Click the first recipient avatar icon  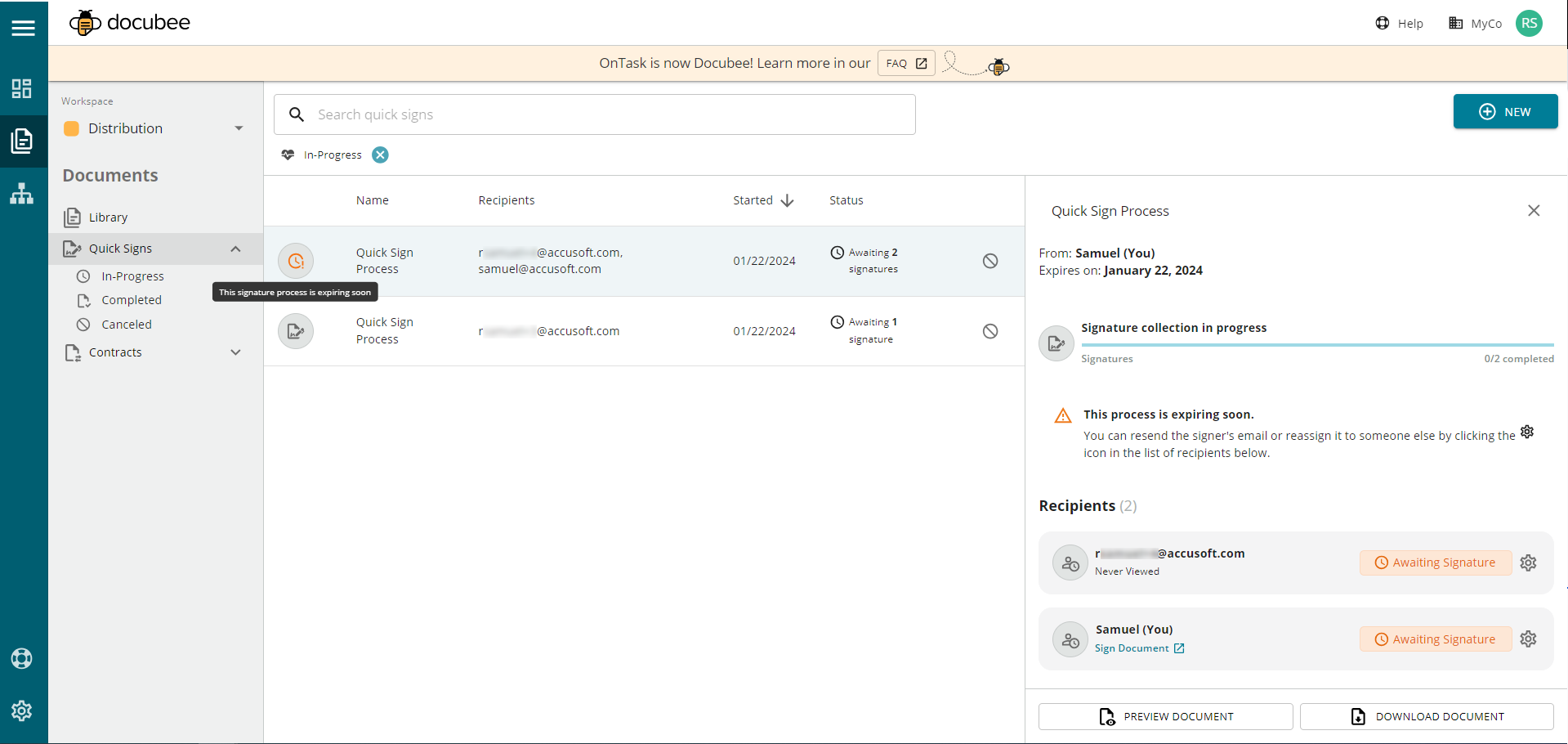(x=1070, y=563)
